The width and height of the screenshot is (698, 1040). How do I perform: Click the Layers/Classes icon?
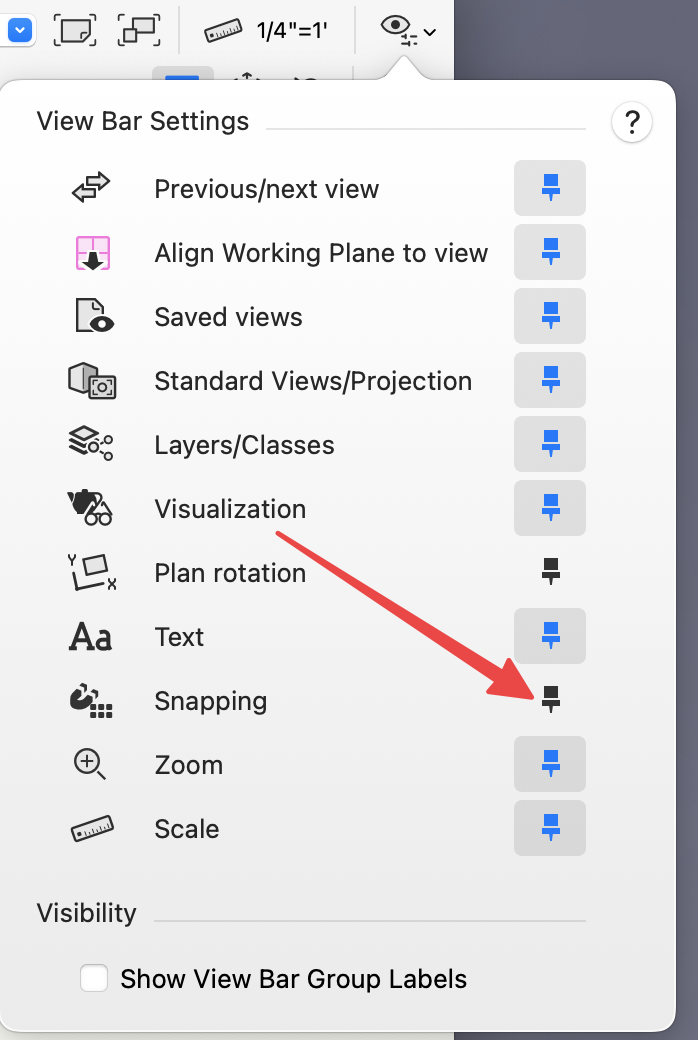point(88,443)
